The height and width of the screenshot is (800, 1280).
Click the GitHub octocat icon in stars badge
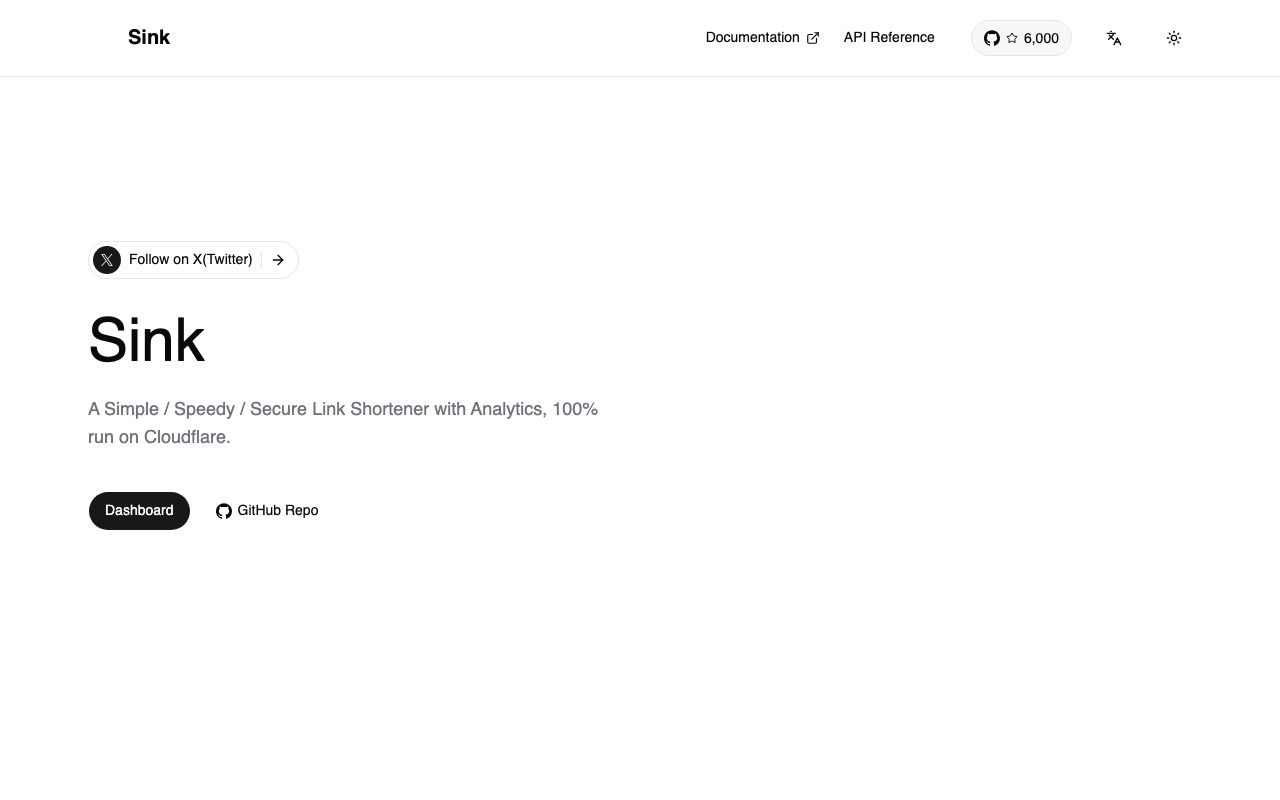coord(992,38)
